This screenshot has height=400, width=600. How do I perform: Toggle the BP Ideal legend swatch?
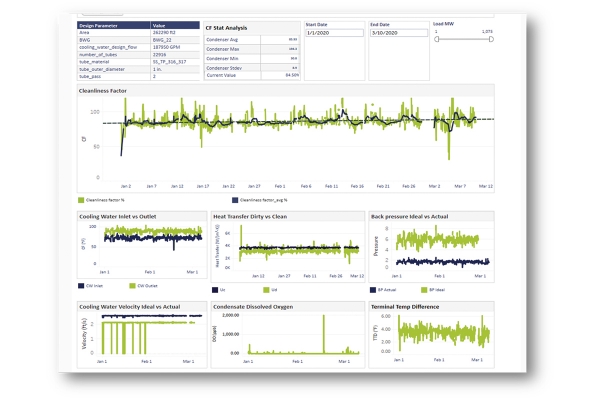coord(424,290)
